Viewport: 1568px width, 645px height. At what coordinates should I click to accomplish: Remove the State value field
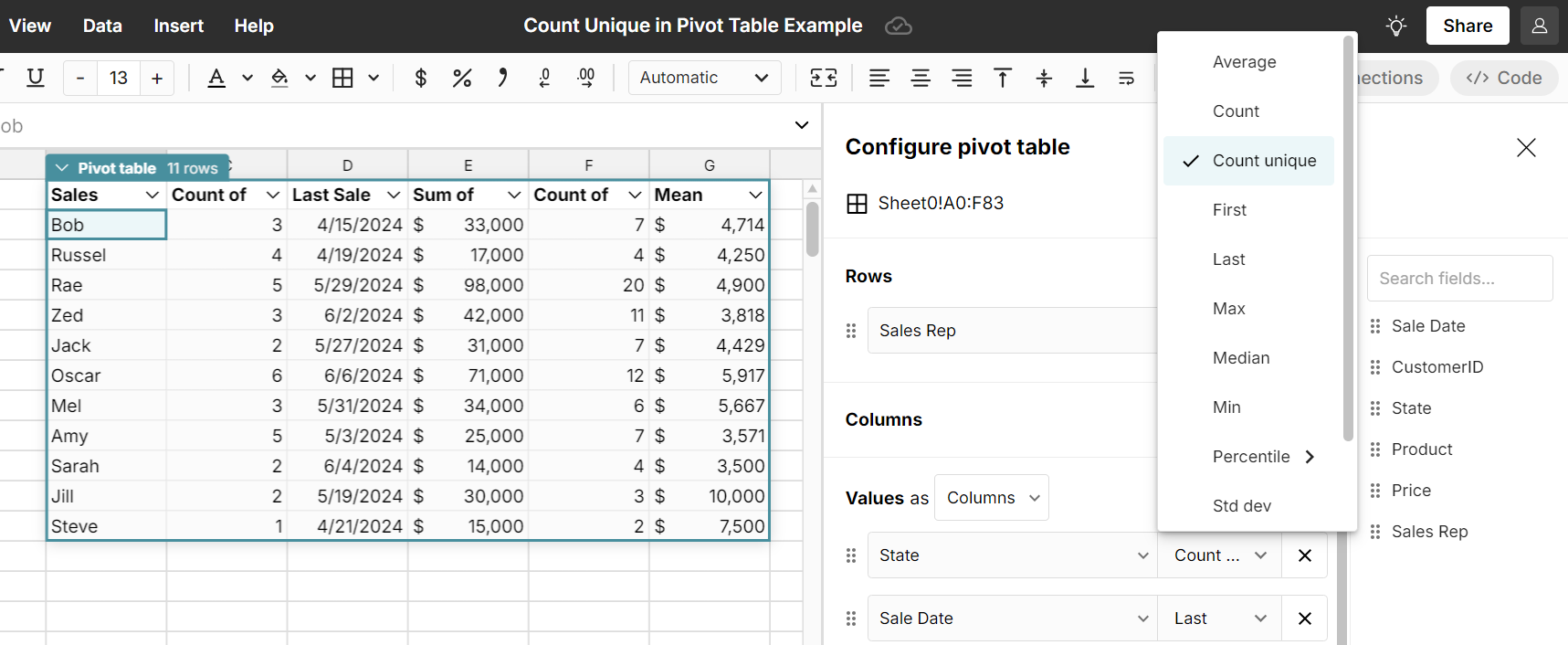pos(1304,555)
